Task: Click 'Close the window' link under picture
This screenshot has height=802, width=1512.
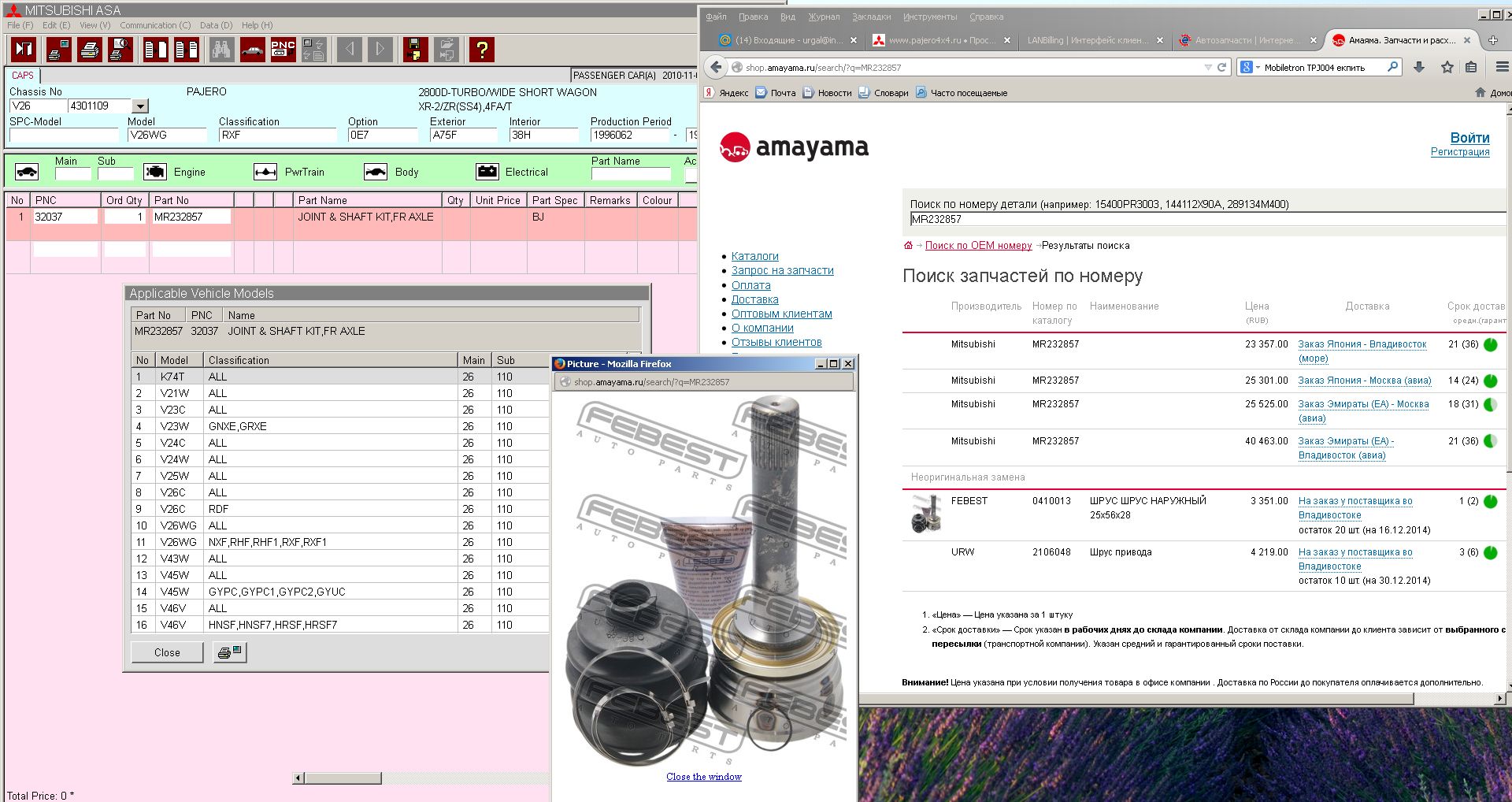Action: (x=703, y=777)
